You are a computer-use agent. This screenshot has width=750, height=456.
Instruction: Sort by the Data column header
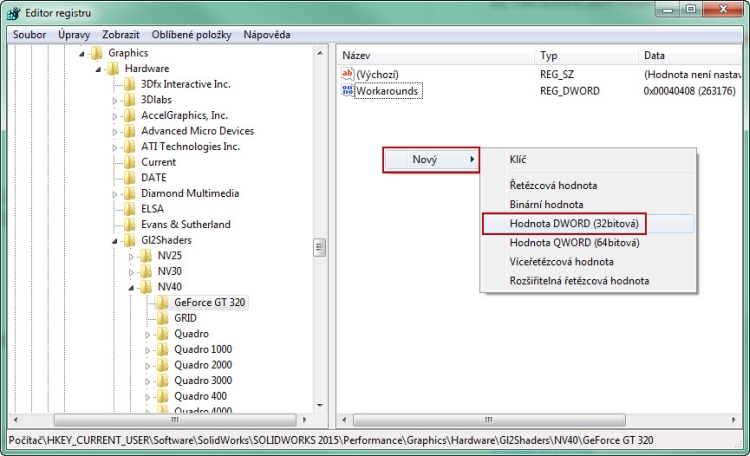(690, 56)
